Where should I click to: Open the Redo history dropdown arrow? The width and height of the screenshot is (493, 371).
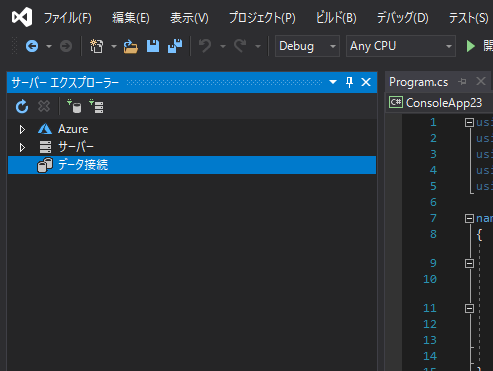tap(258, 46)
